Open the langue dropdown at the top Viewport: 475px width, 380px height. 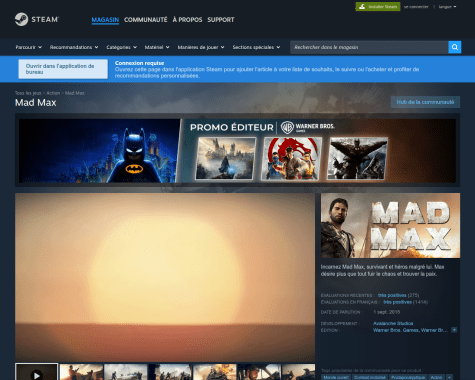pos(447,7)
